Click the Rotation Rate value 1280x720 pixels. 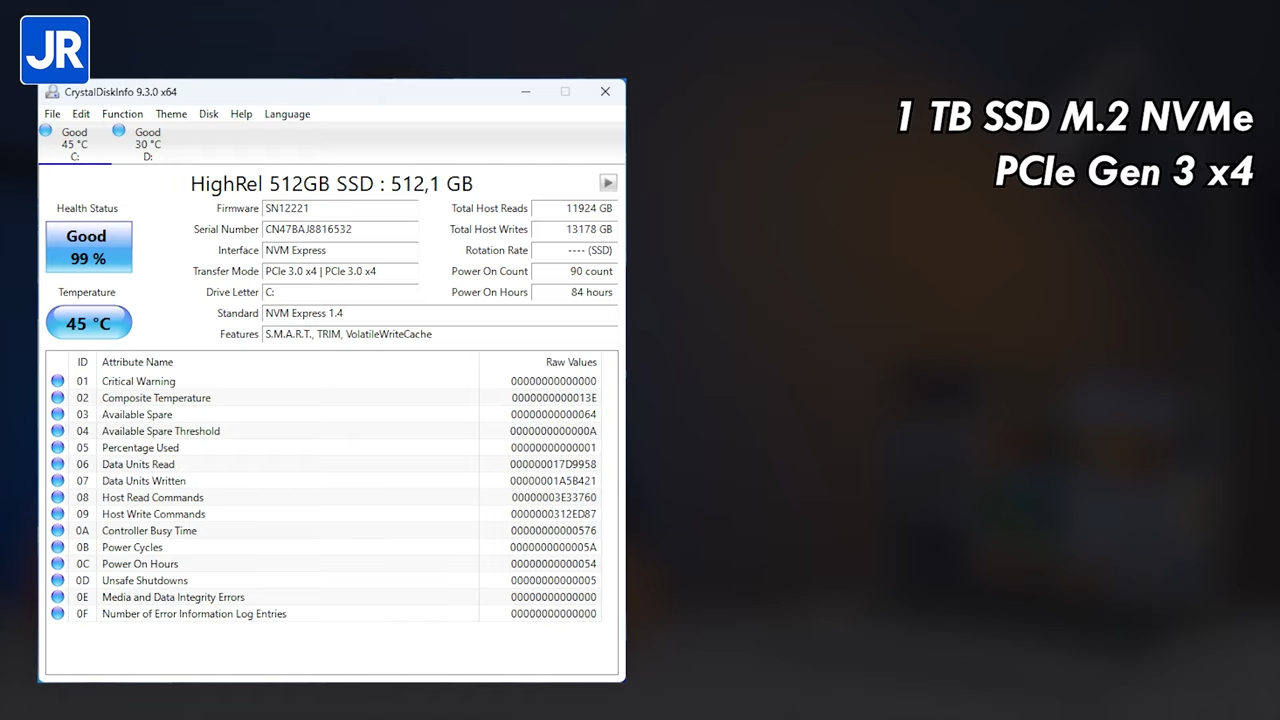[x=574, y=250]
